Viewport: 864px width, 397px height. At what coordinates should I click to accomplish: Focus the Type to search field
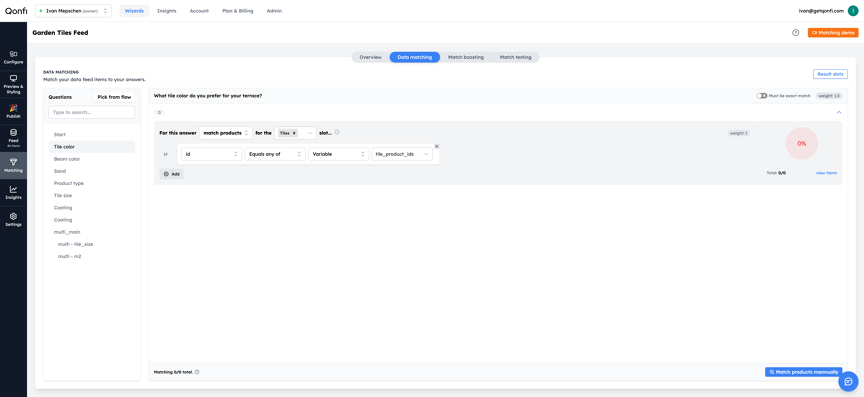coord(91,112)
